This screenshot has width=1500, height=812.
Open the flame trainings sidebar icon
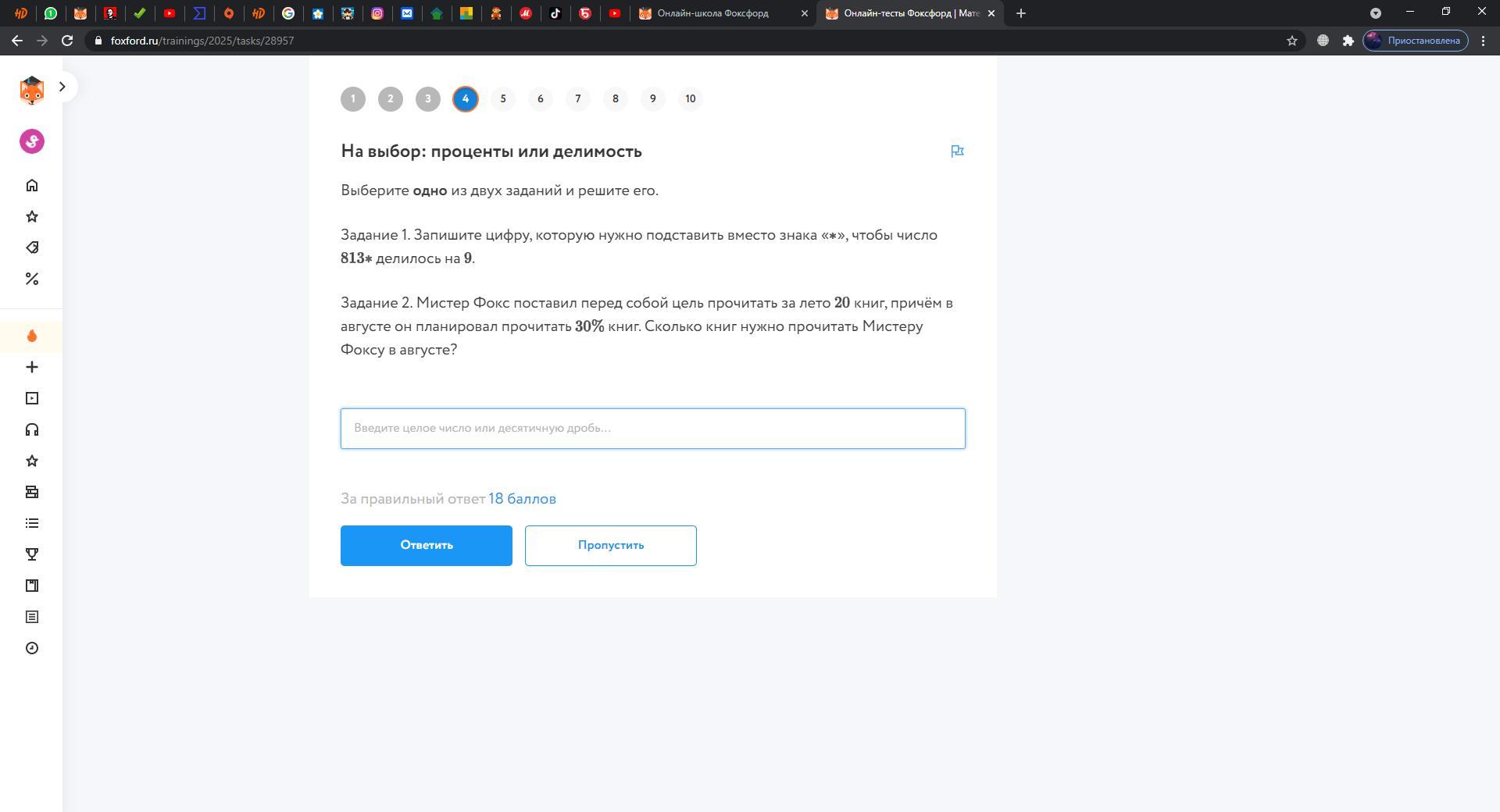pyautogui.click(x=32, y=336)
